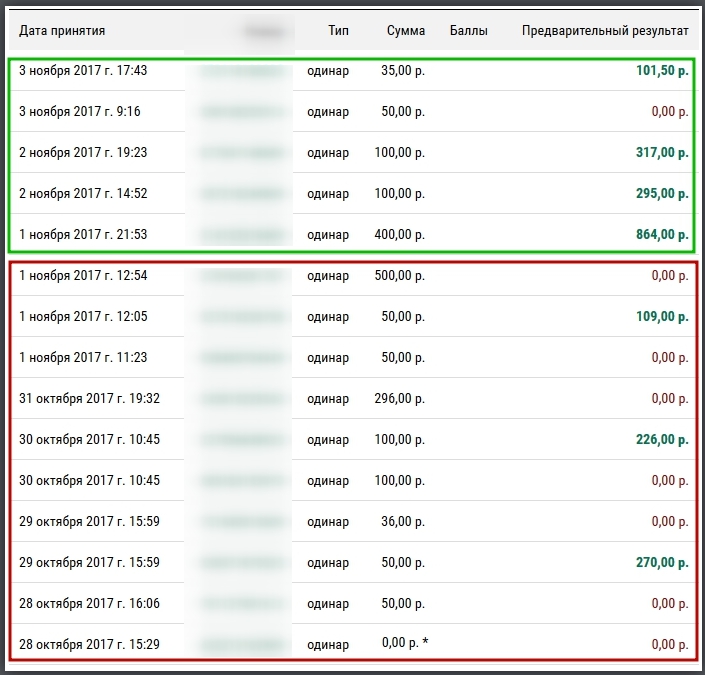Click the 0,00 р. result for 28 октября 16:06

coord(670,603)
